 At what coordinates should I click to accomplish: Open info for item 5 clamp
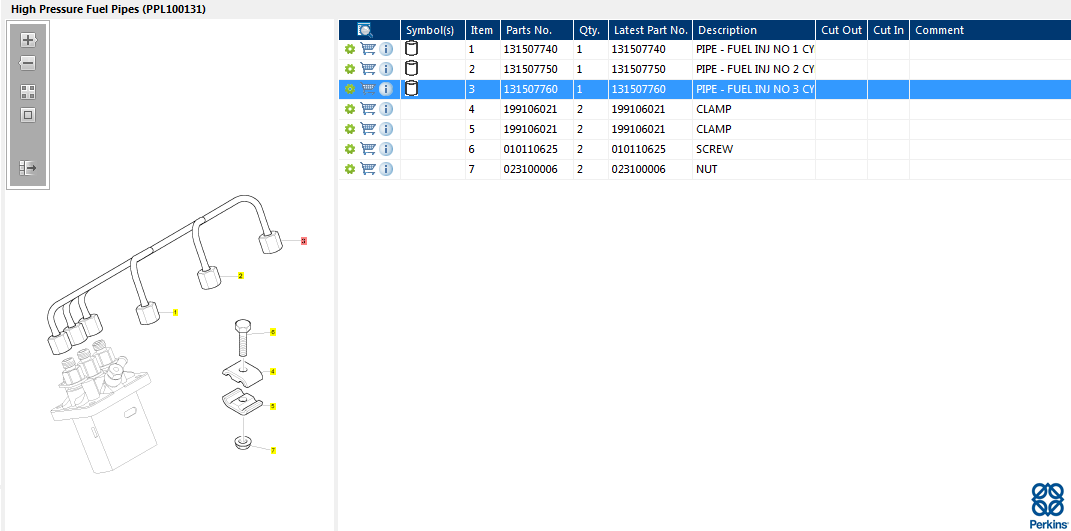pos(386,129)
